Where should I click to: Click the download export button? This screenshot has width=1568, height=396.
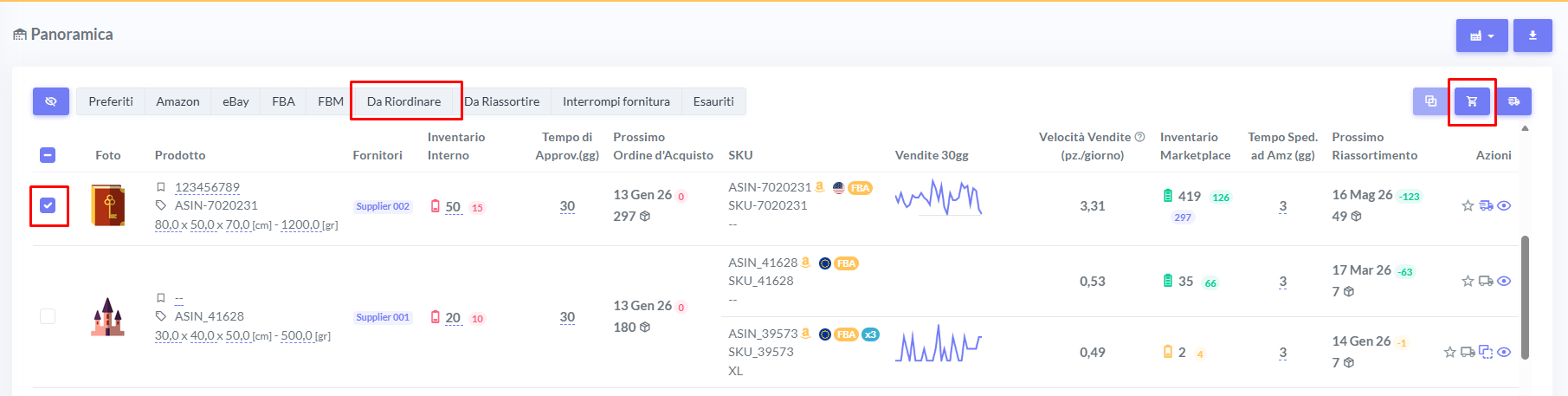tap(1533, 36)
